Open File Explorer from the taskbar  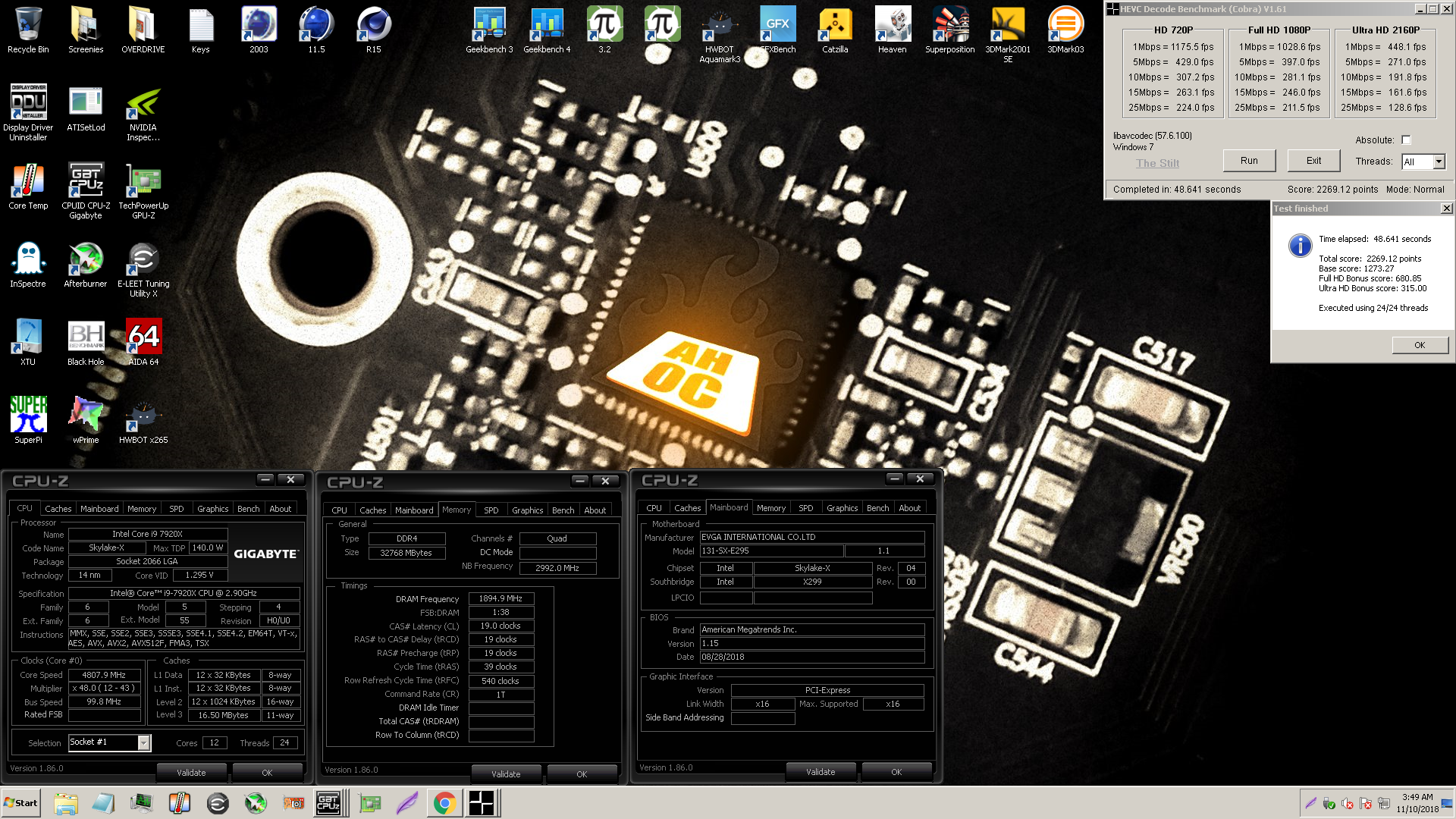(x=66, y=803)
